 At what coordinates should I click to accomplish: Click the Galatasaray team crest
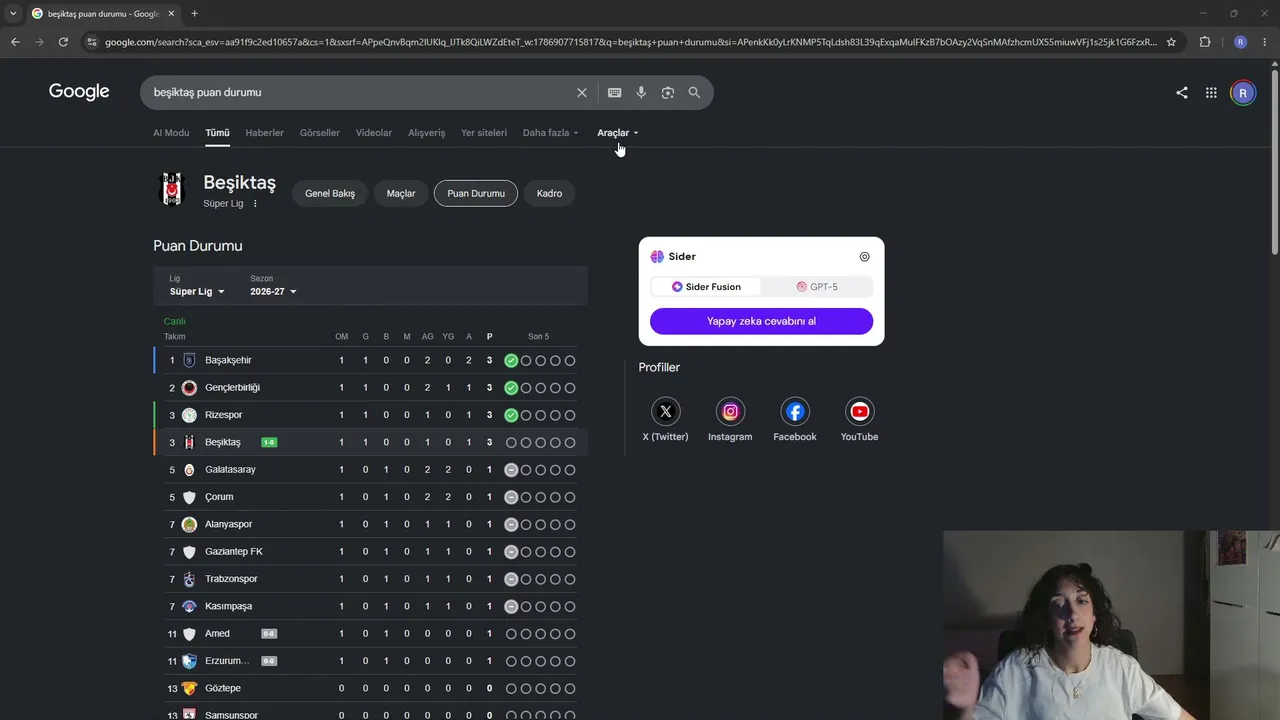pyautogui.click(x=189, y=470)
